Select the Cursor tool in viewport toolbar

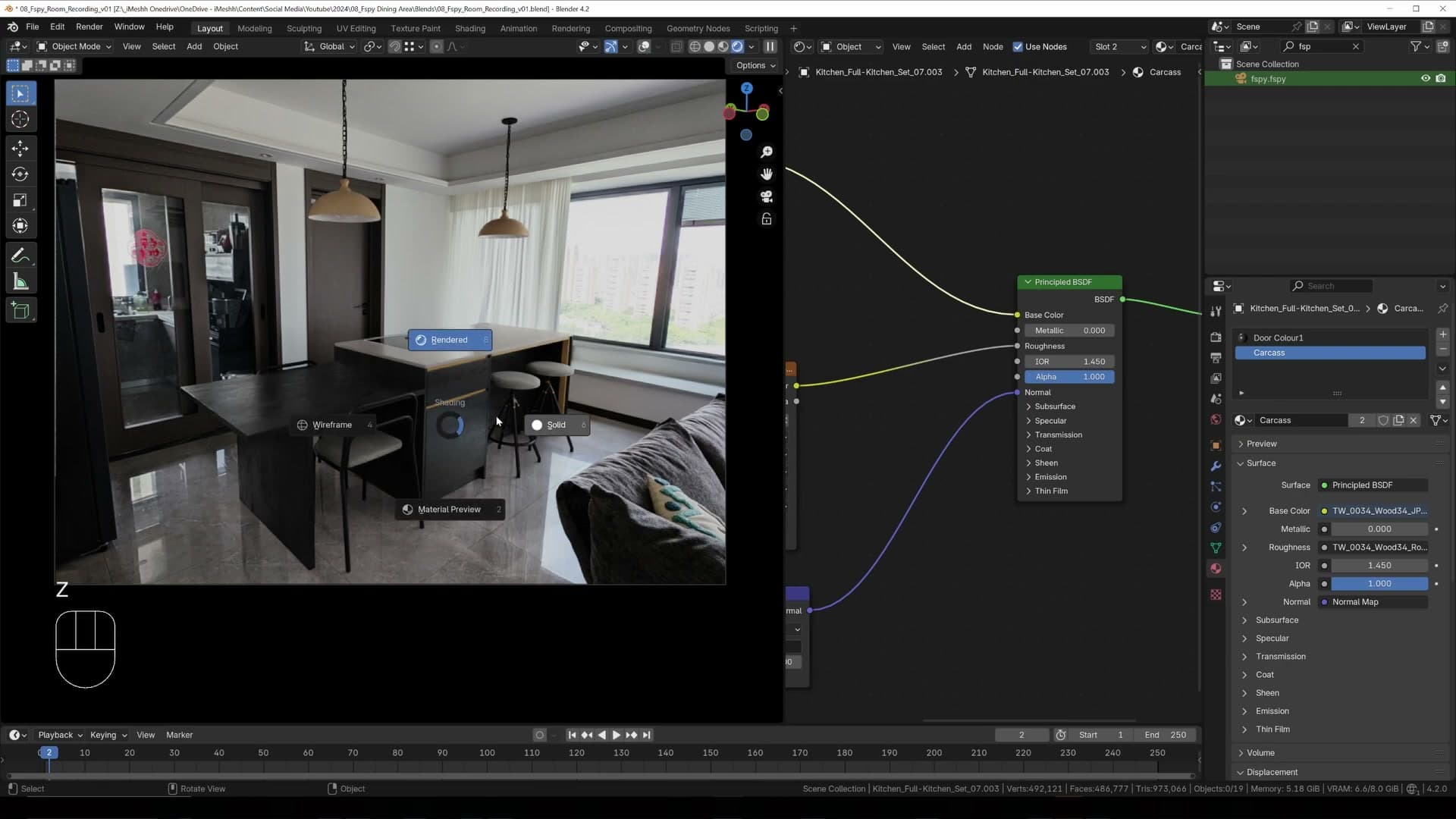[x=20, y=120]
